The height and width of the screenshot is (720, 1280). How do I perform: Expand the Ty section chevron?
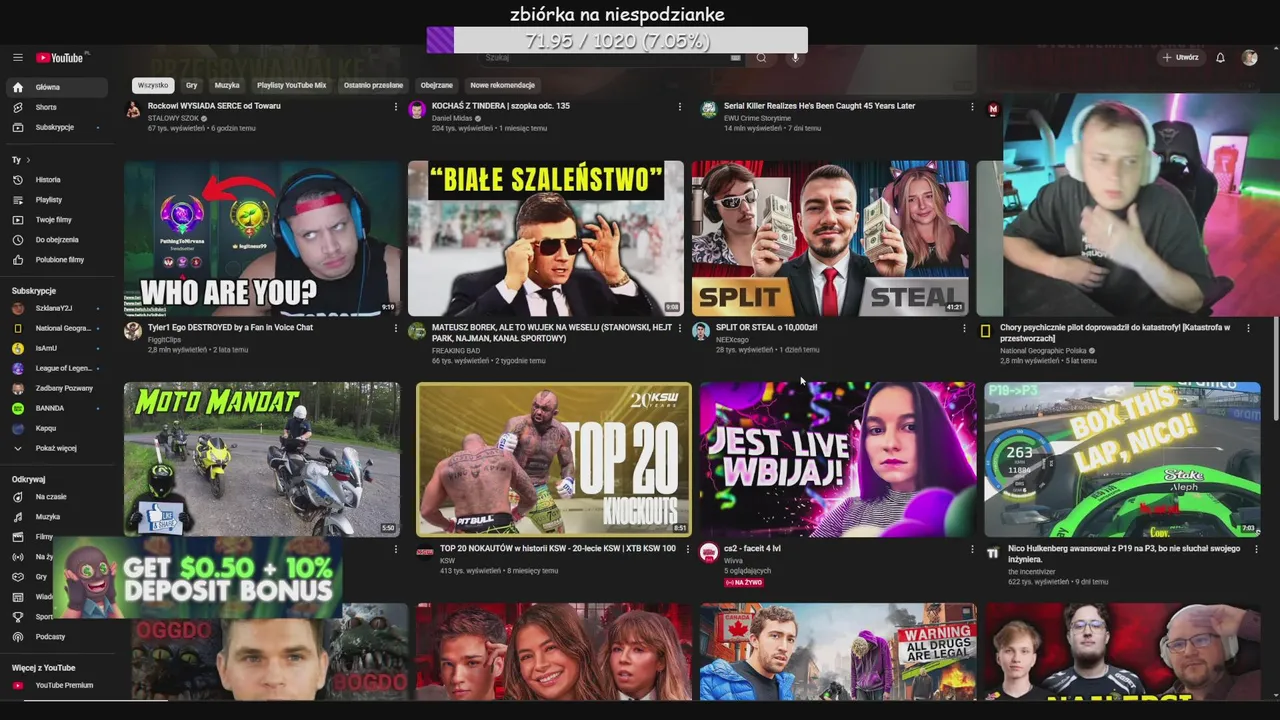pyautogui.click(x=28, y=160)
